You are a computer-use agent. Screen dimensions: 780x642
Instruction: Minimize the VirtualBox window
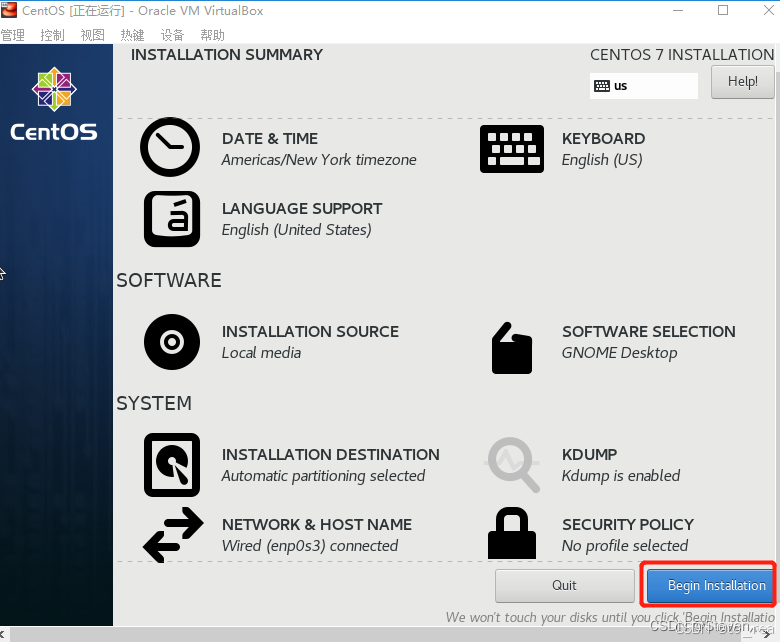pyautogui.click(x=678, y=10)
